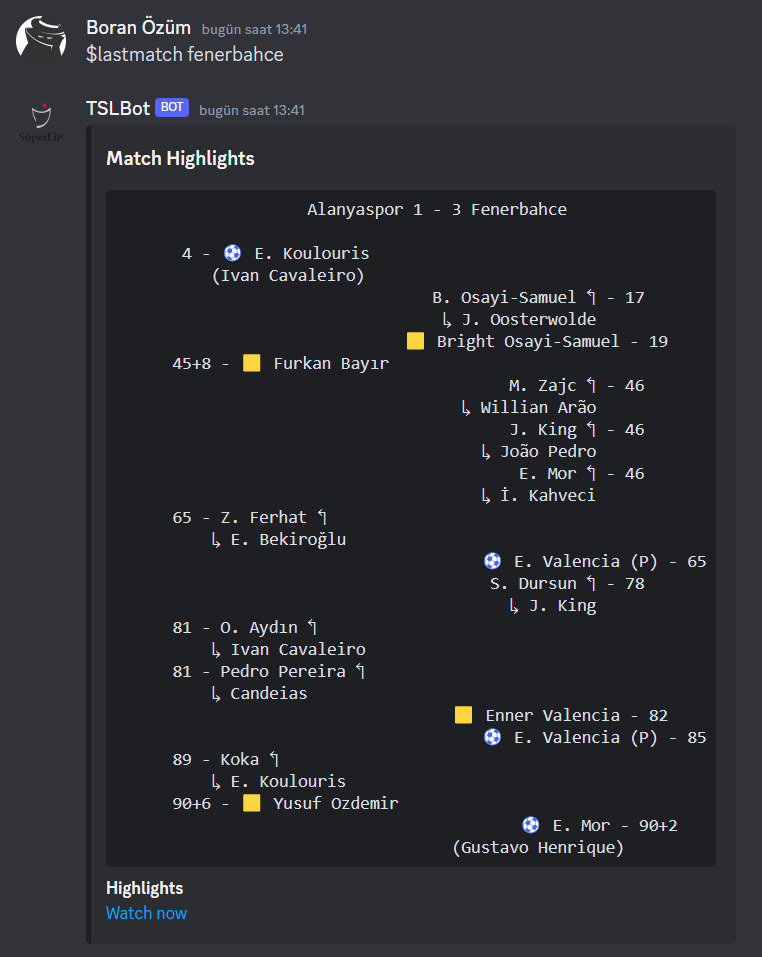Click the BOT badge next to TSLBot

pos(172,110)
